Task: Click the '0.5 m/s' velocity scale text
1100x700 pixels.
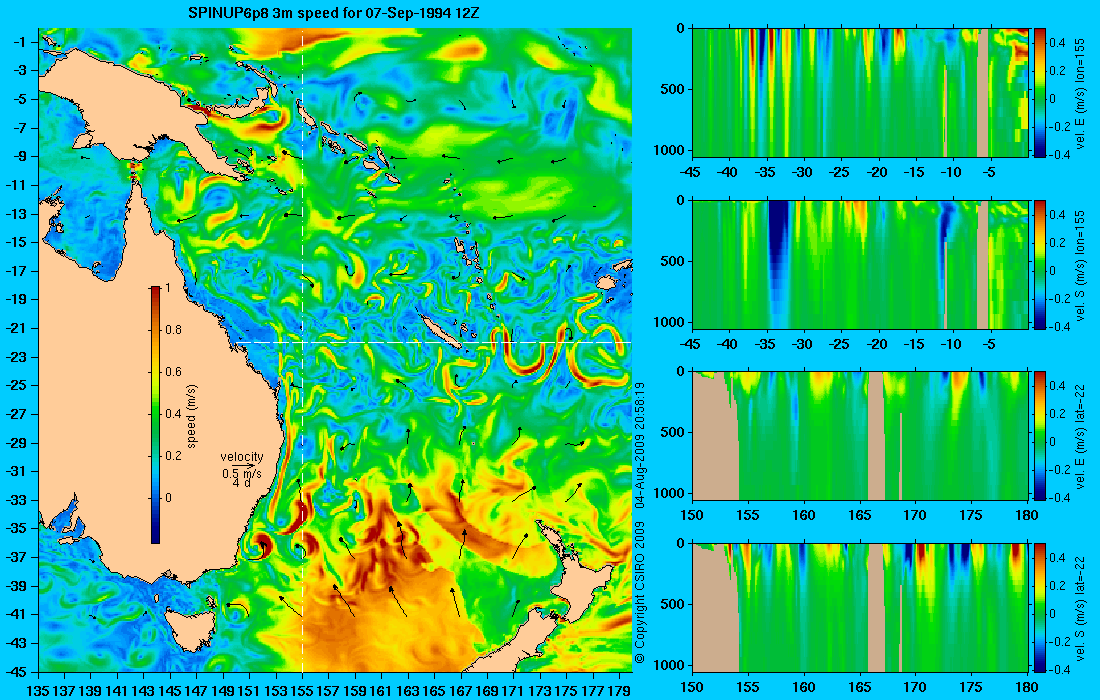Action: [241, 473]
